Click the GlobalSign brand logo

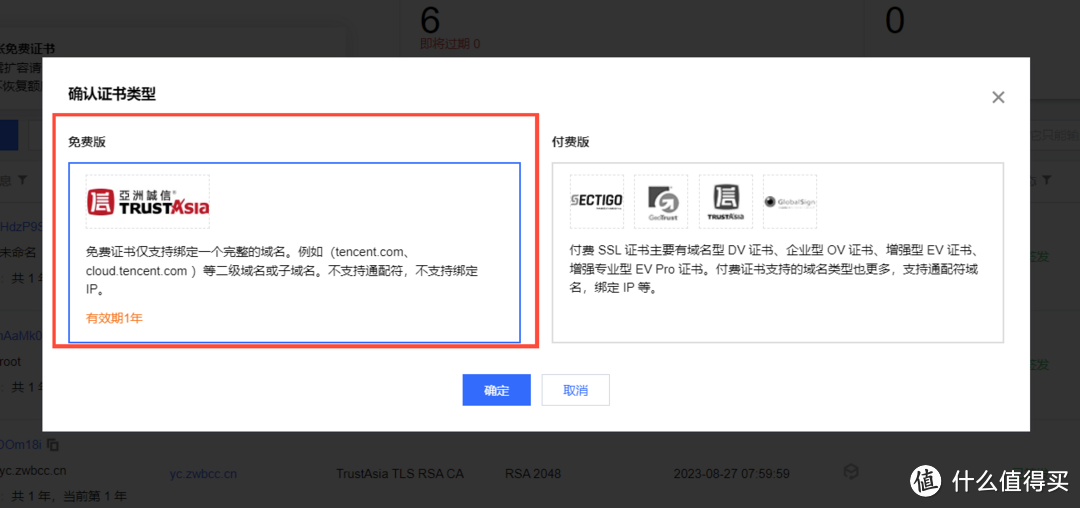click(x=790, y=201)
